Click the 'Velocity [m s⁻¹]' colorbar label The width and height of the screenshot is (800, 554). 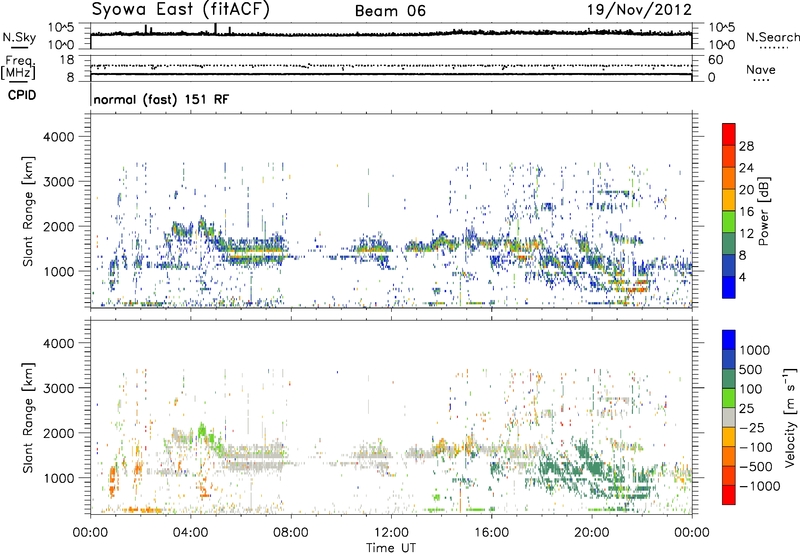(790, 417)
